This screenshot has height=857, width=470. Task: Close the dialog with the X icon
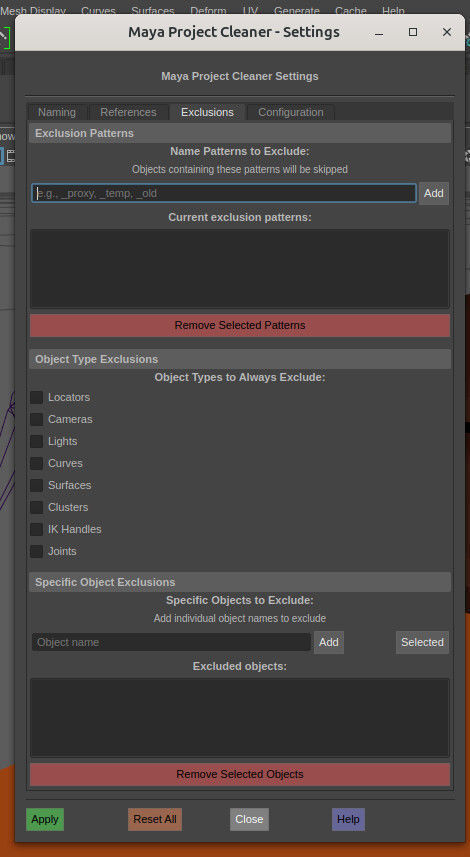point(447,32)
